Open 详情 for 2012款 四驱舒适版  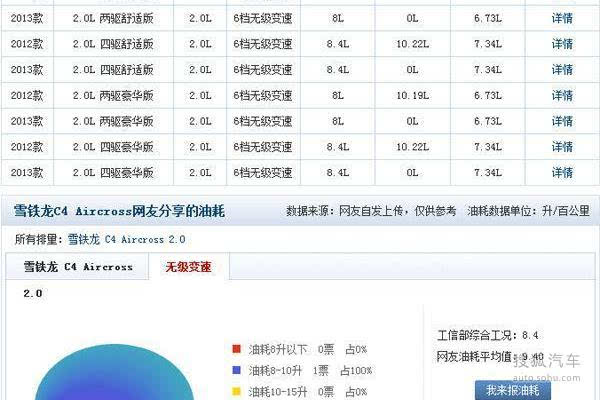tap(562, 44)
